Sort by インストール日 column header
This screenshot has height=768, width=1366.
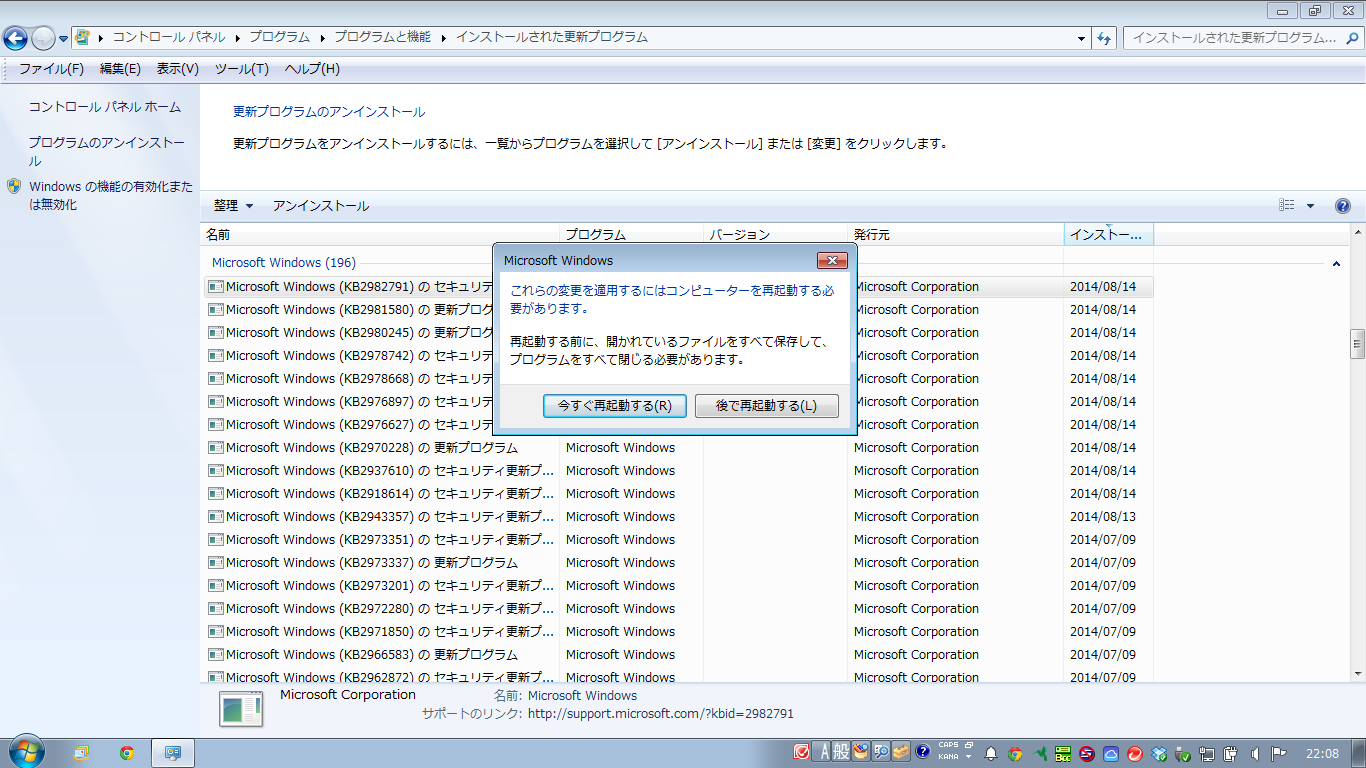(1108, 235)
